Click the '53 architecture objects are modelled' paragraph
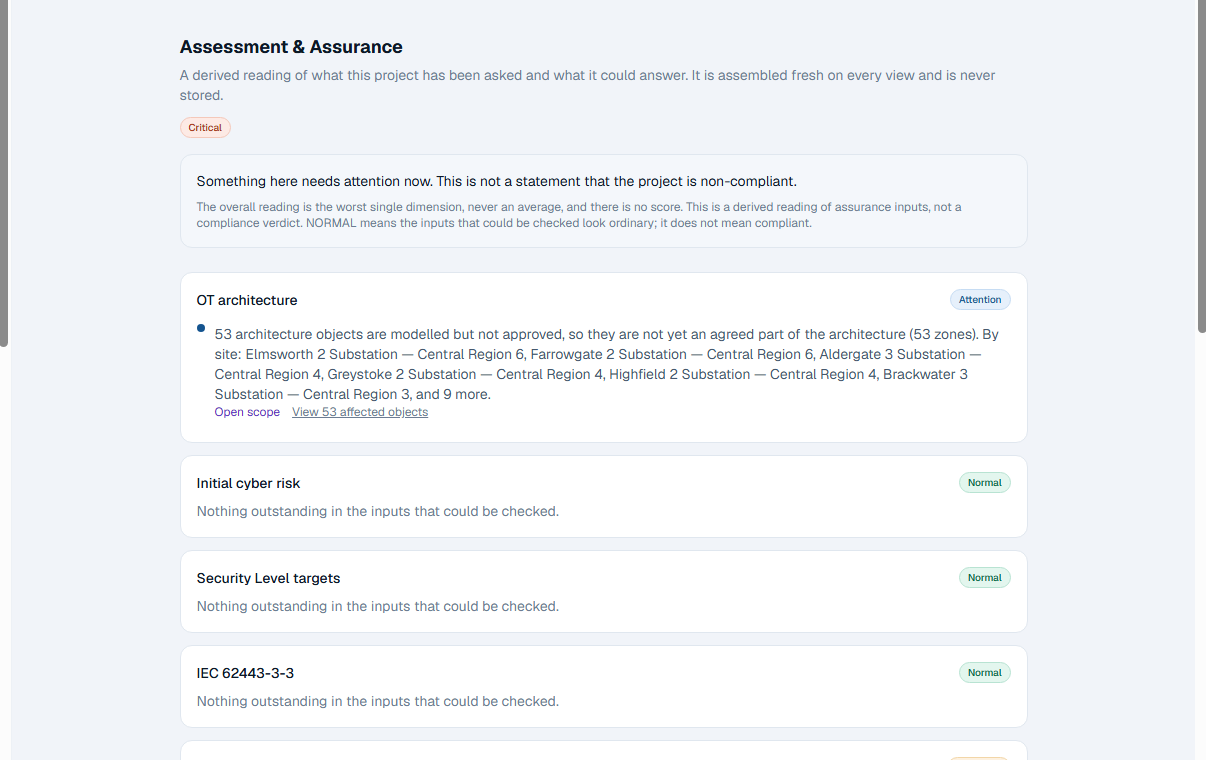The image size is (1206, 760). click(x=607, y=364)
